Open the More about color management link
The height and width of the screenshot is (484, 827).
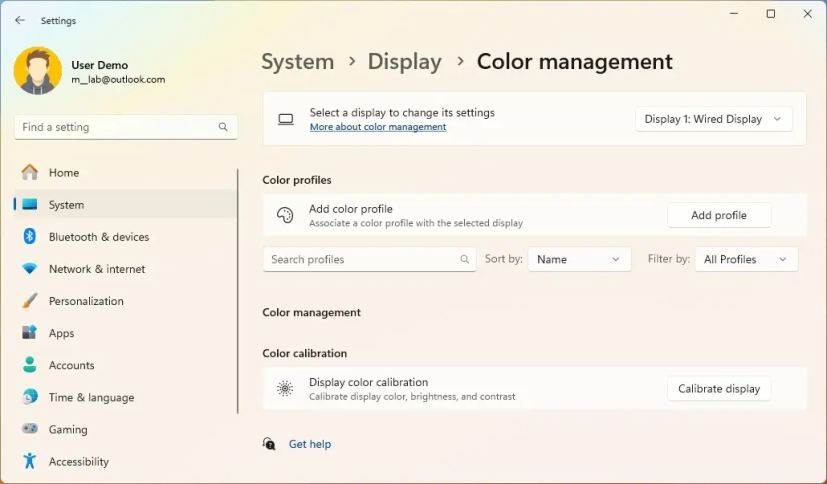point(377,128)
